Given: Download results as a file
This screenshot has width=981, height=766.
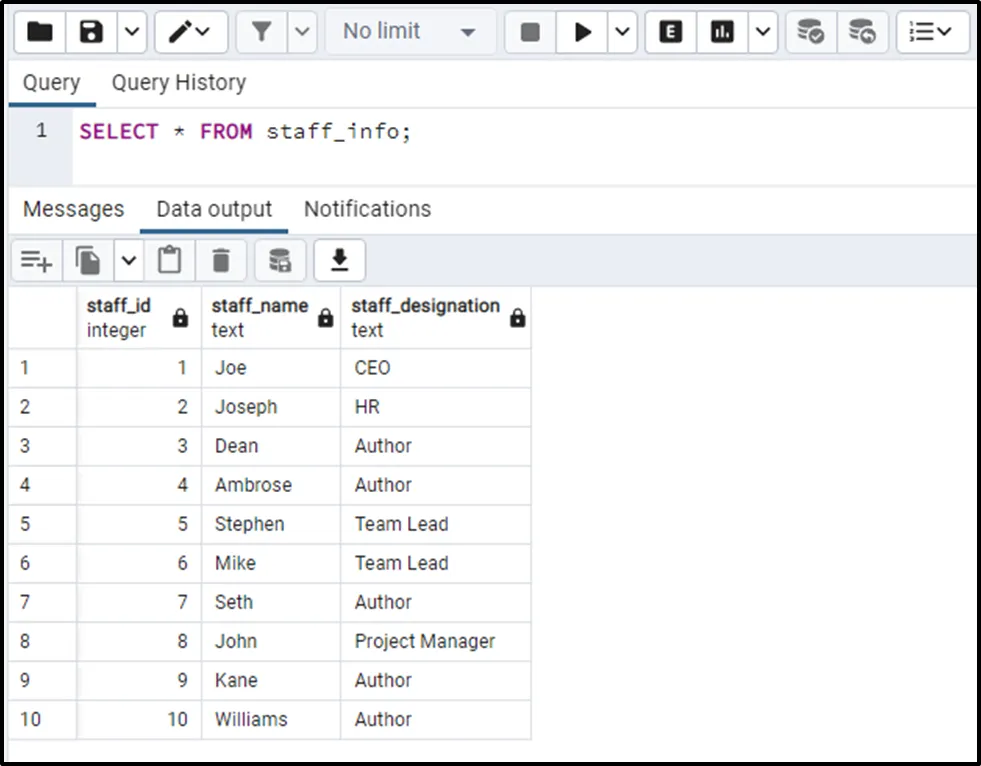Looking at the screenshot, I should click(x=340, y=261).
